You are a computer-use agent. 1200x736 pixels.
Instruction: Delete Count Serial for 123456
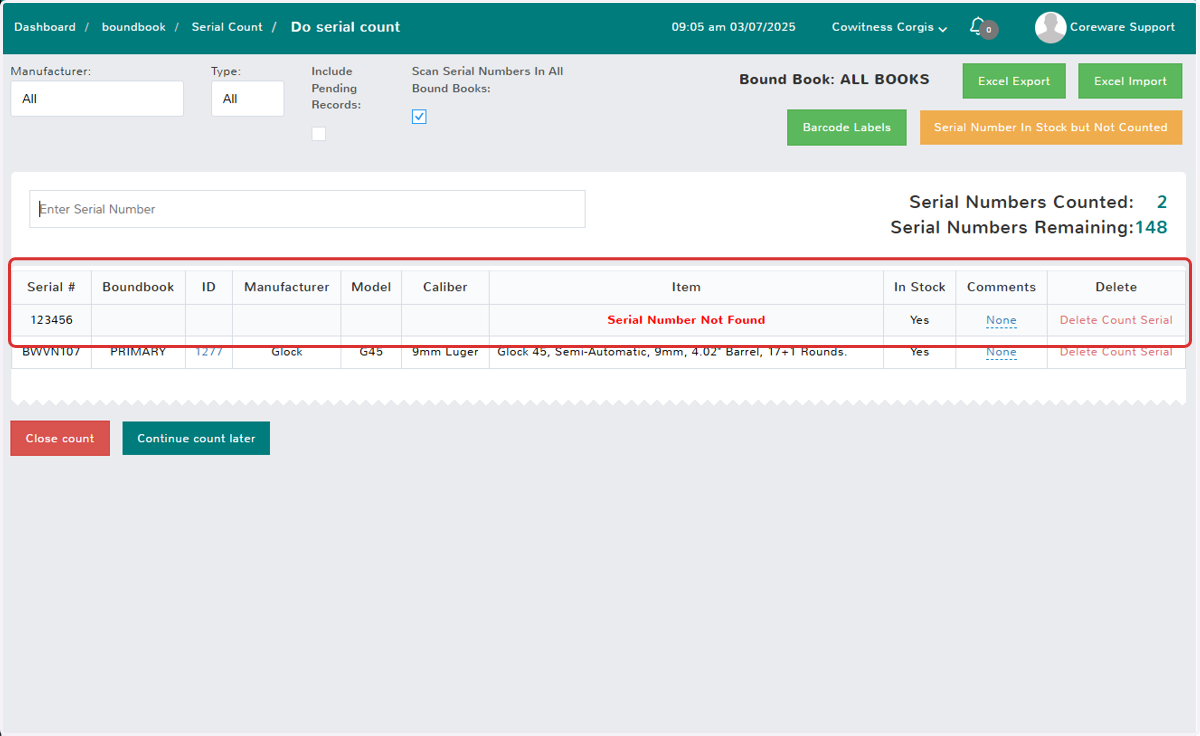pos(1116,320)
